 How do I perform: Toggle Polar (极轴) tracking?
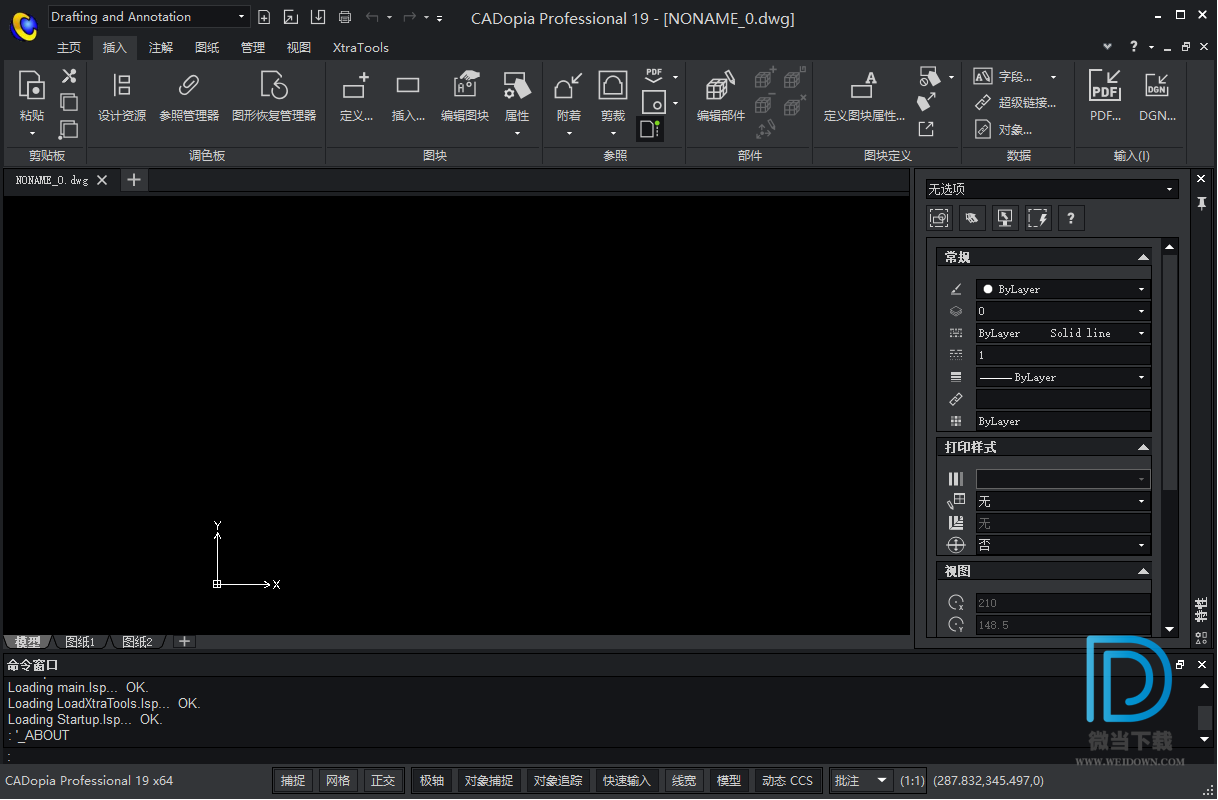[432, 781]
